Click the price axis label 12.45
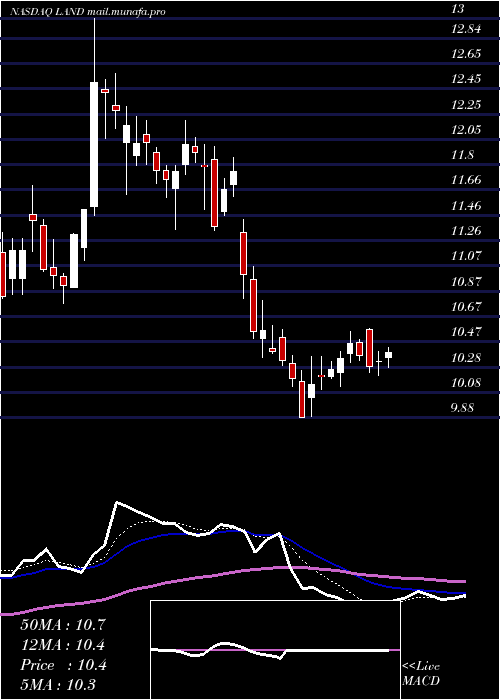This screenshot has width=500, height=700. point(467,79)
